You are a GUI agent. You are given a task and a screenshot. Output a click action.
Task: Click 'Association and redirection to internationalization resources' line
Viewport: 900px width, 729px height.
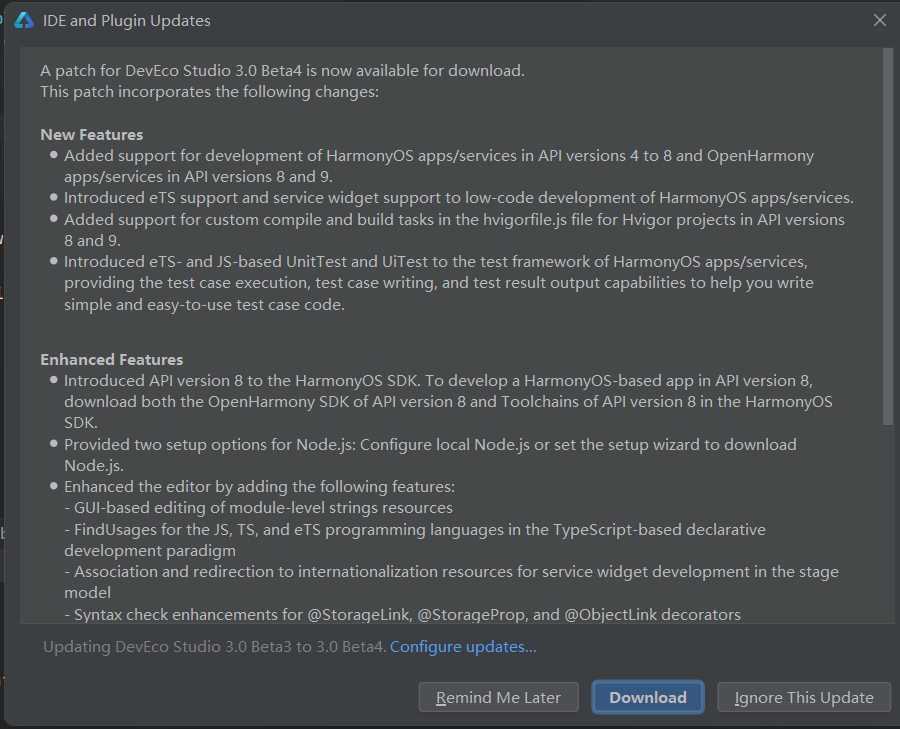point(451,582)
